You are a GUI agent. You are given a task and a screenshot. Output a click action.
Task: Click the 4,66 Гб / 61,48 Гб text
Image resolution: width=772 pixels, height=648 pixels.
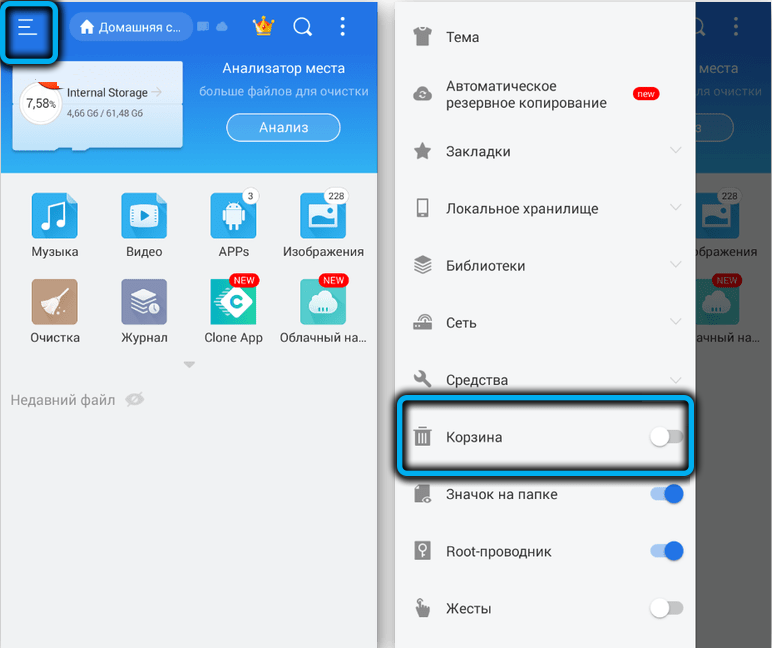[105, 113]
